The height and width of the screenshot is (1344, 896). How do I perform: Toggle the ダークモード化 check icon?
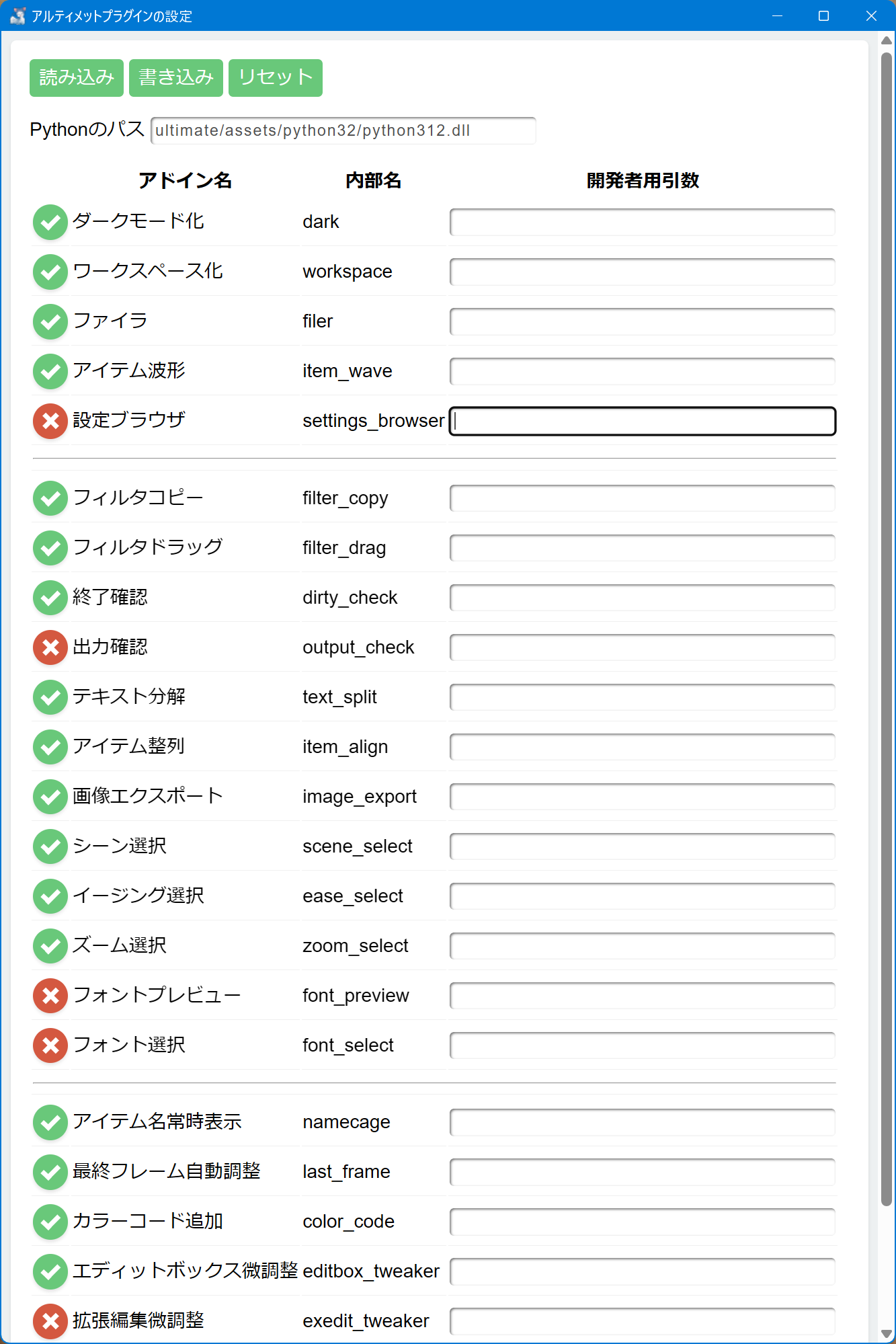point(50,222)
